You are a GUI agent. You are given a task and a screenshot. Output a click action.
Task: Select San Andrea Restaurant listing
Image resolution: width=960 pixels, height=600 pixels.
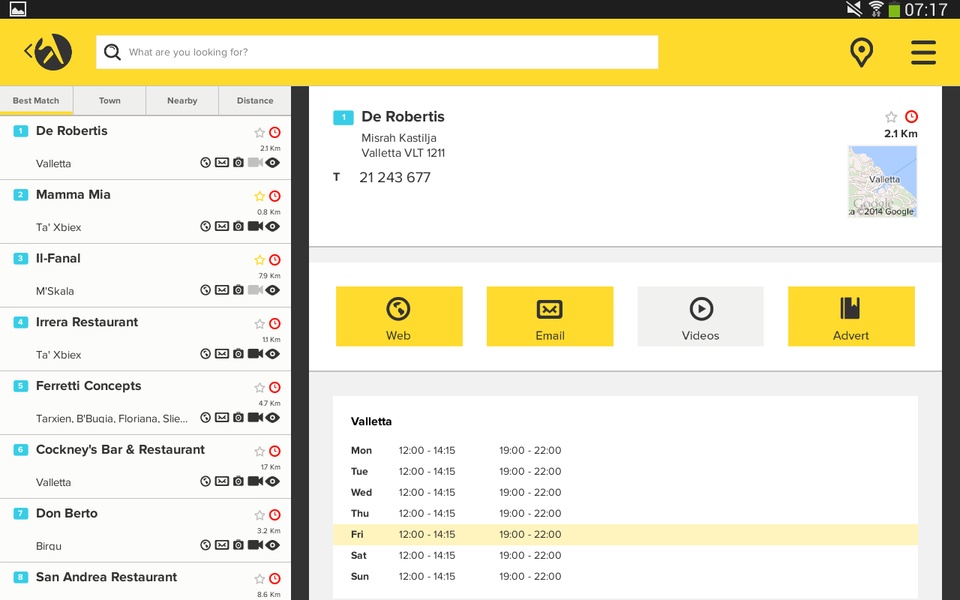pos(145,582)
